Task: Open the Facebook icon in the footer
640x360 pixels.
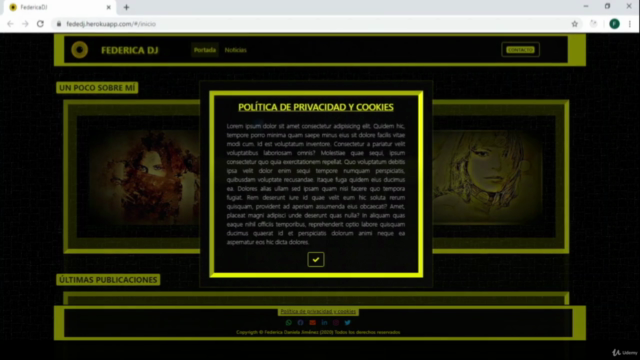Action: click(x=300, y=322)
